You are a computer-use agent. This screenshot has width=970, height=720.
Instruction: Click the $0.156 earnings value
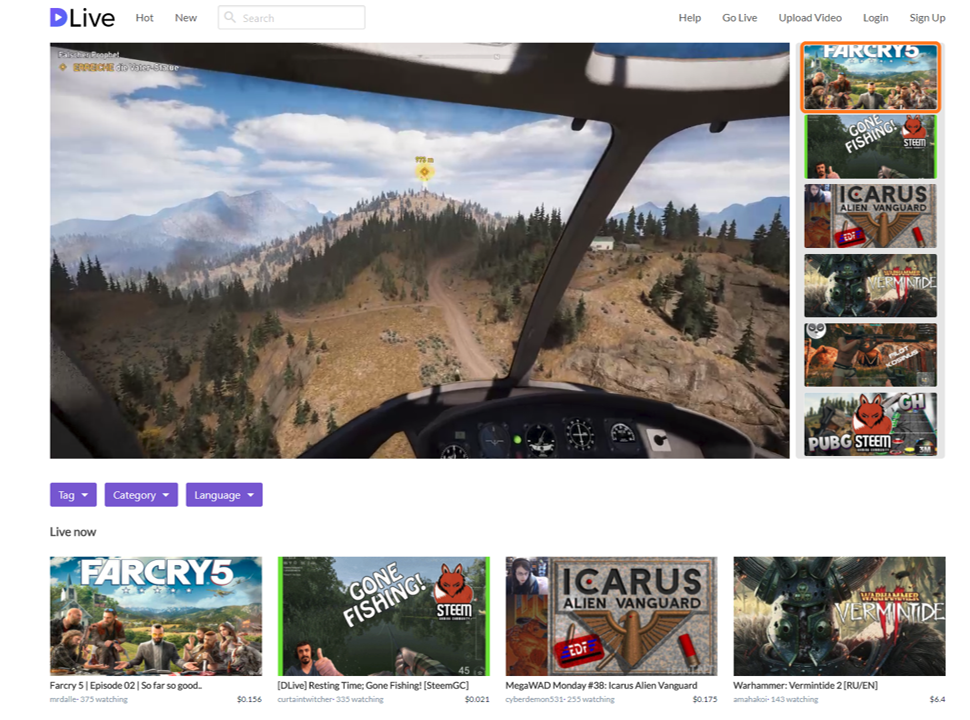click(x=249, y=700)
